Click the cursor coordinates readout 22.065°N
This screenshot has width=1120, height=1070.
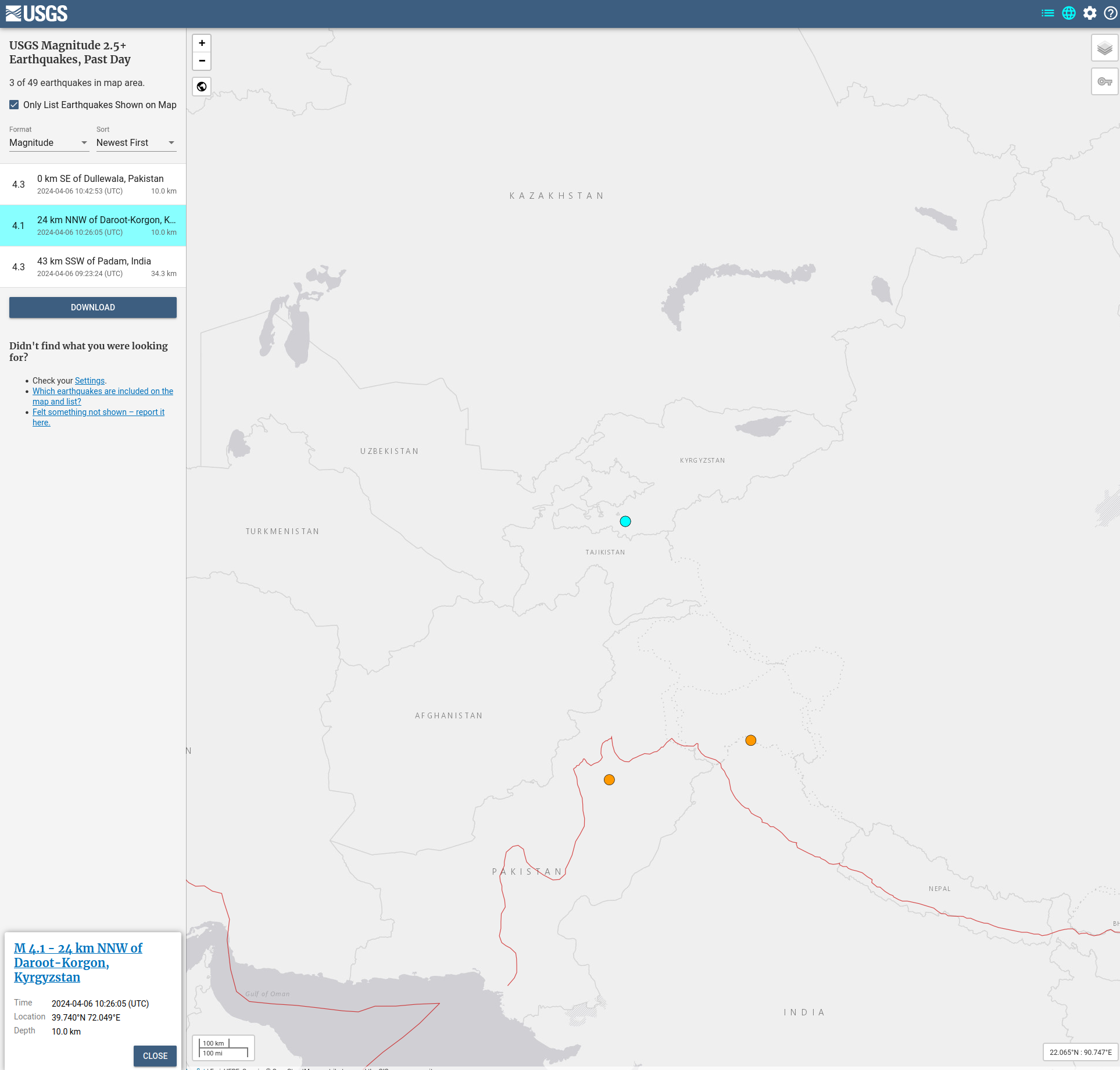point(1080,1053)
